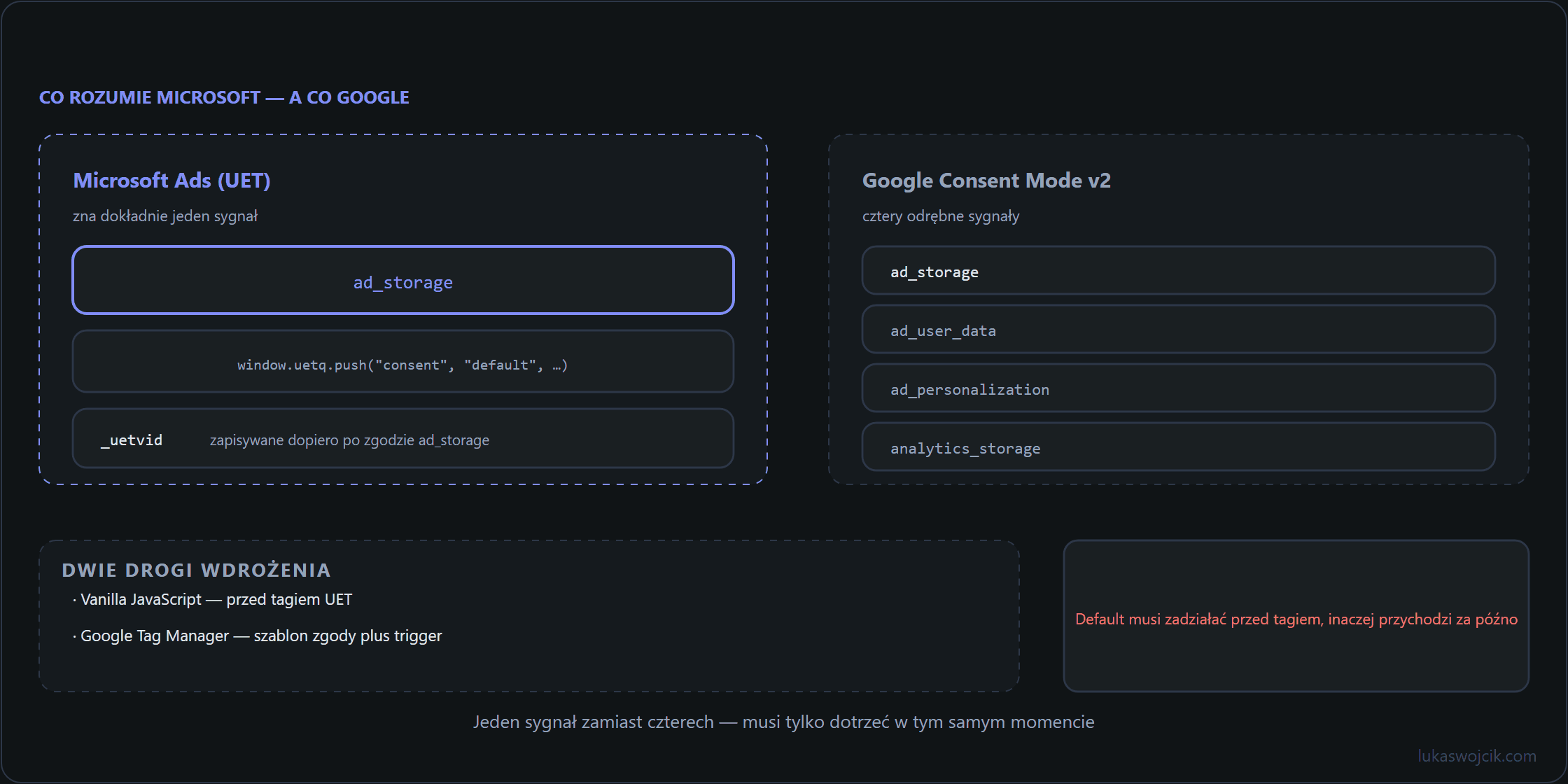Click the red 'Default musi zadziałać' warning text
The height and width of the screenshot is (784, 1568).
coord(1296,619)
